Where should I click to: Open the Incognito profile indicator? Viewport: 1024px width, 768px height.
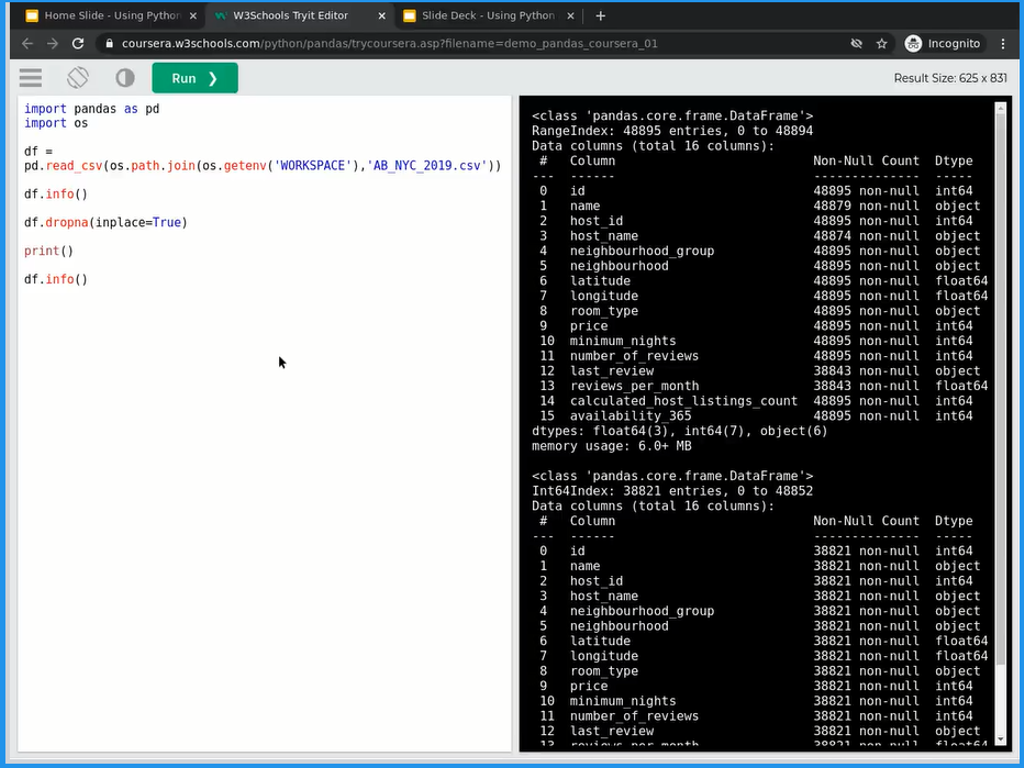point(942,44)
